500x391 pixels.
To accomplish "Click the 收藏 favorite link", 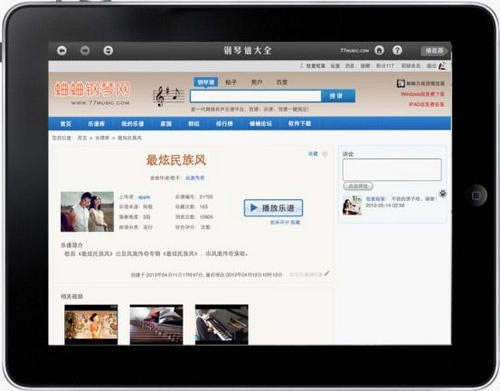I will 313,154.
